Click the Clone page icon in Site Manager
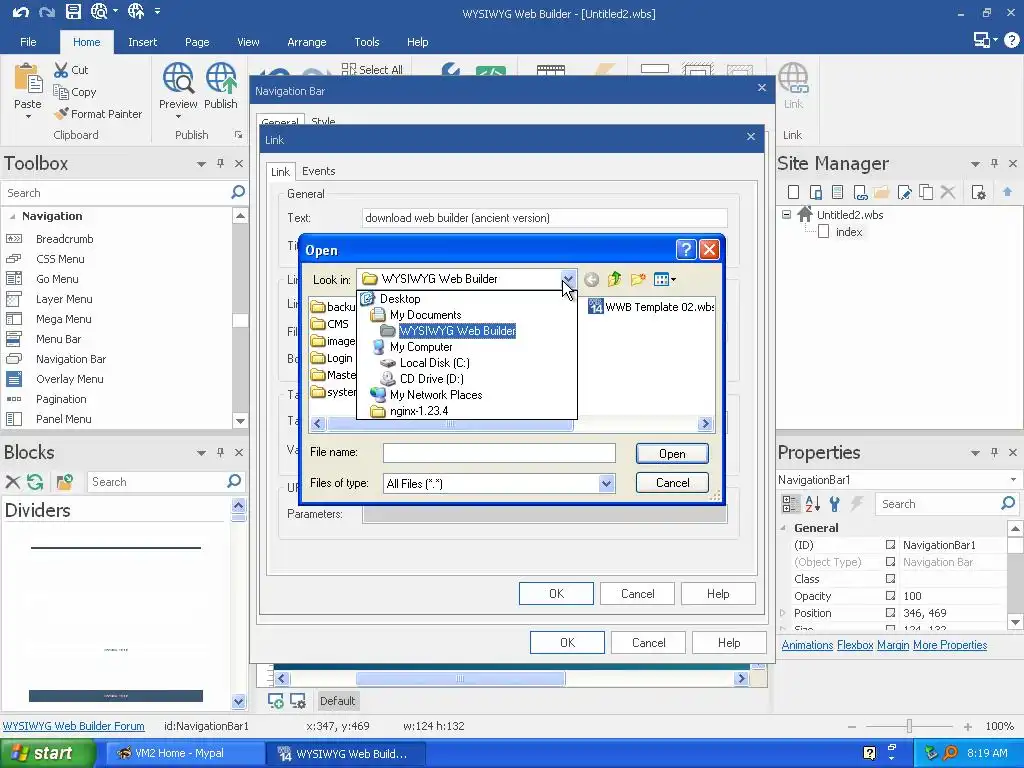This screenshot has width=1024, height=768. pos(926,192)
